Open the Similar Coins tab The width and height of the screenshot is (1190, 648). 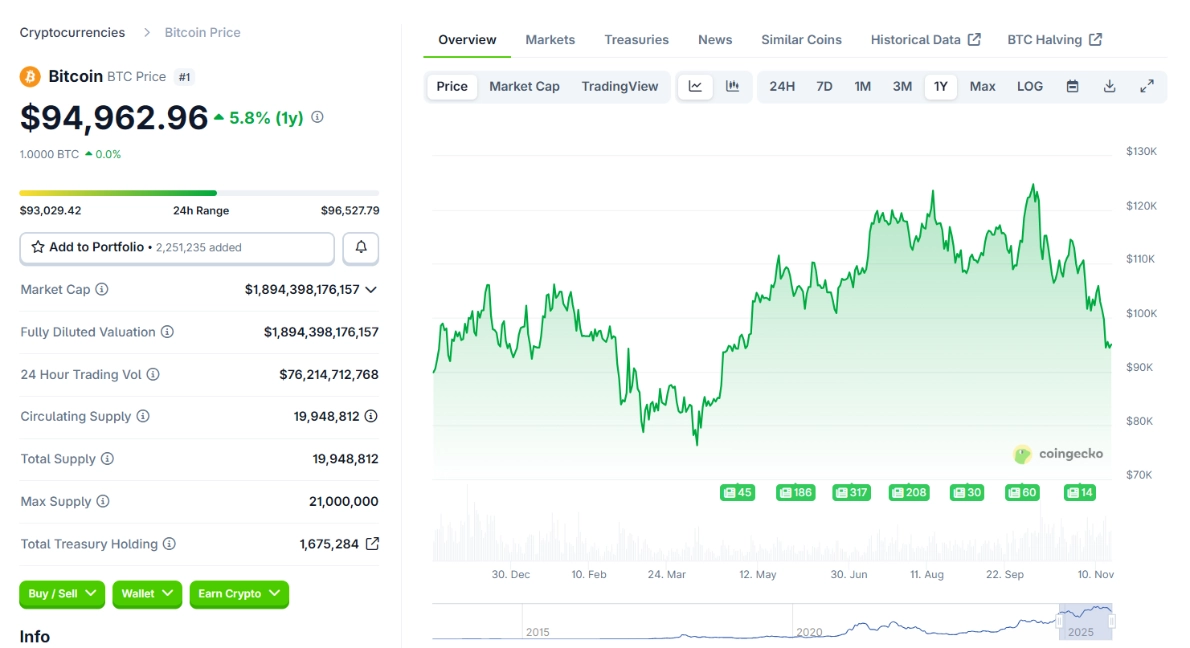pos(801,40)
